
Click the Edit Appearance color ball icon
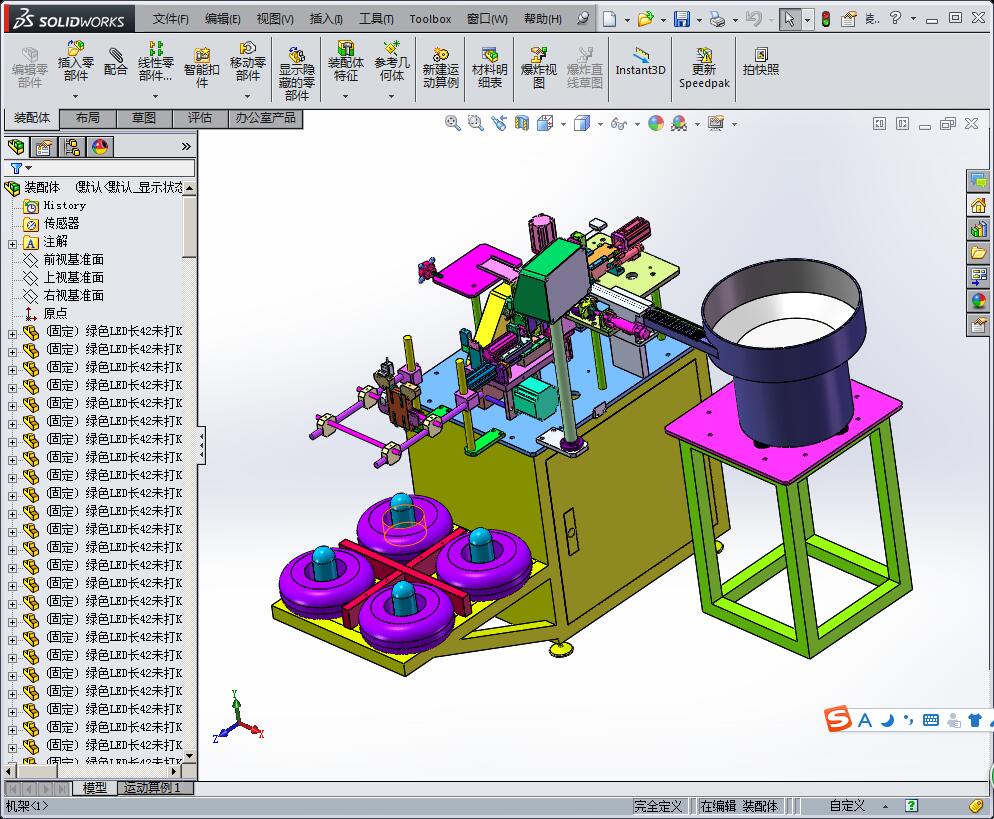[x=655, y=123]
